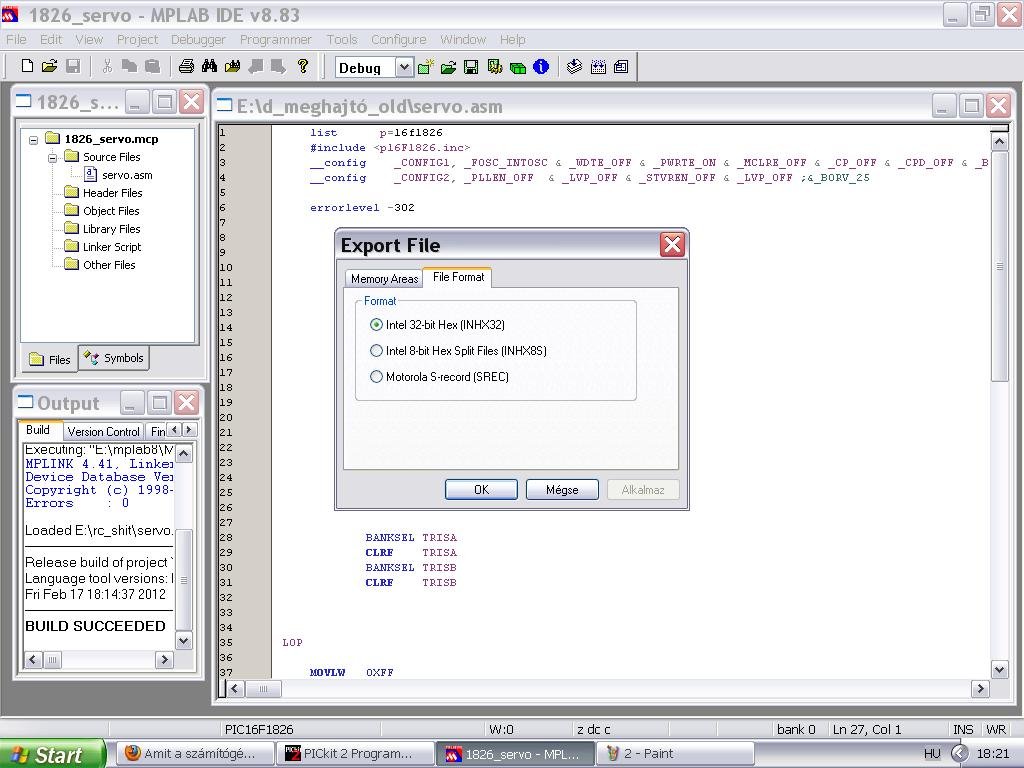Collapse the Source Files folder node
The height and width of the screenshot is (768, 1024).
click(x=53, y=157)
